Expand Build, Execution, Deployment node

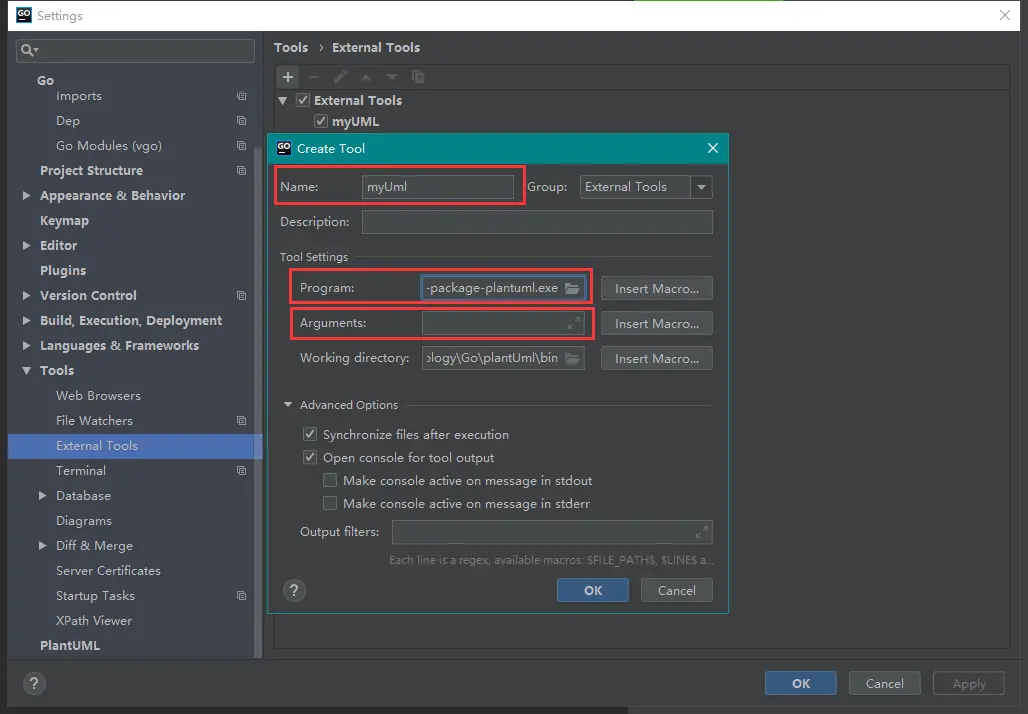(26, 321)
